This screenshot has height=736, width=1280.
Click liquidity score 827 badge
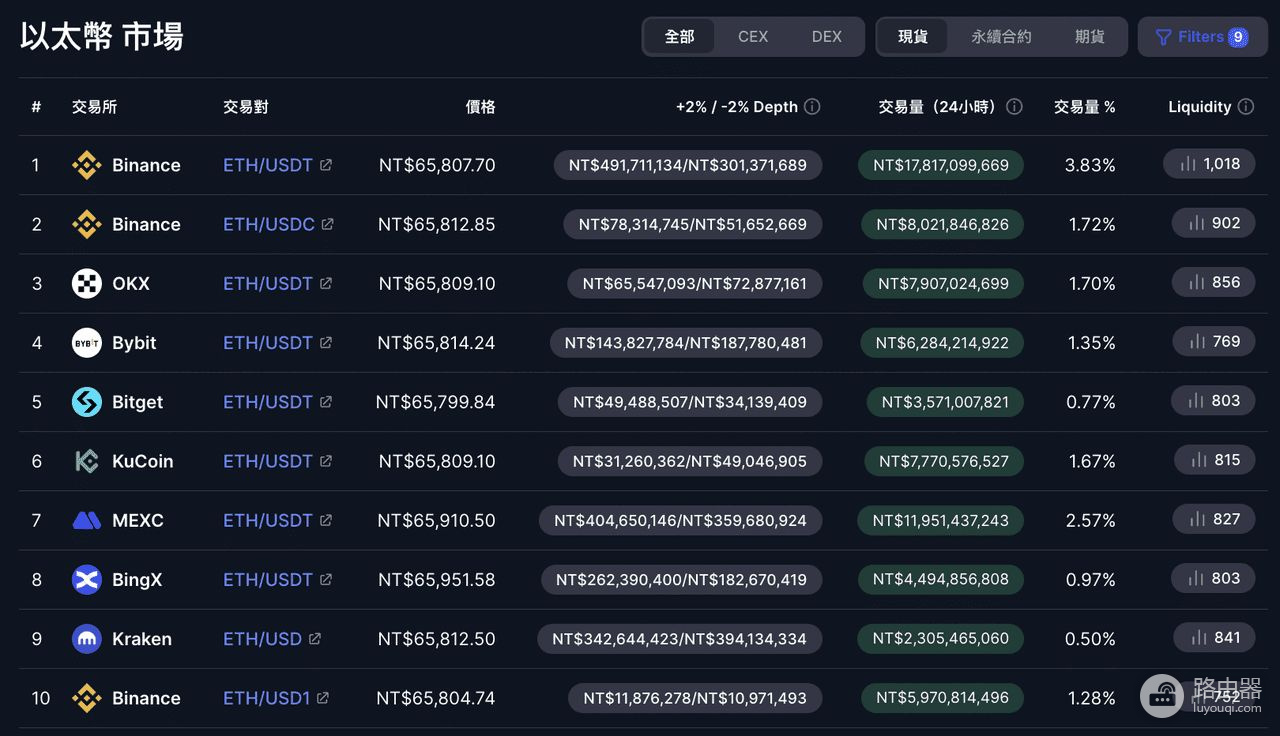[1213, 519]
